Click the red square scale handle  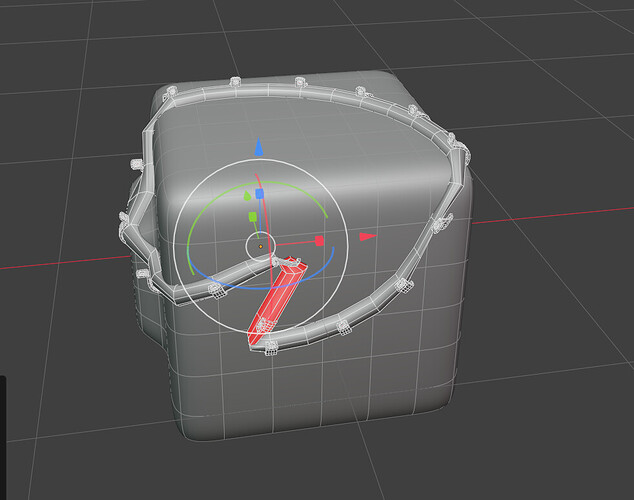(319, 241)
